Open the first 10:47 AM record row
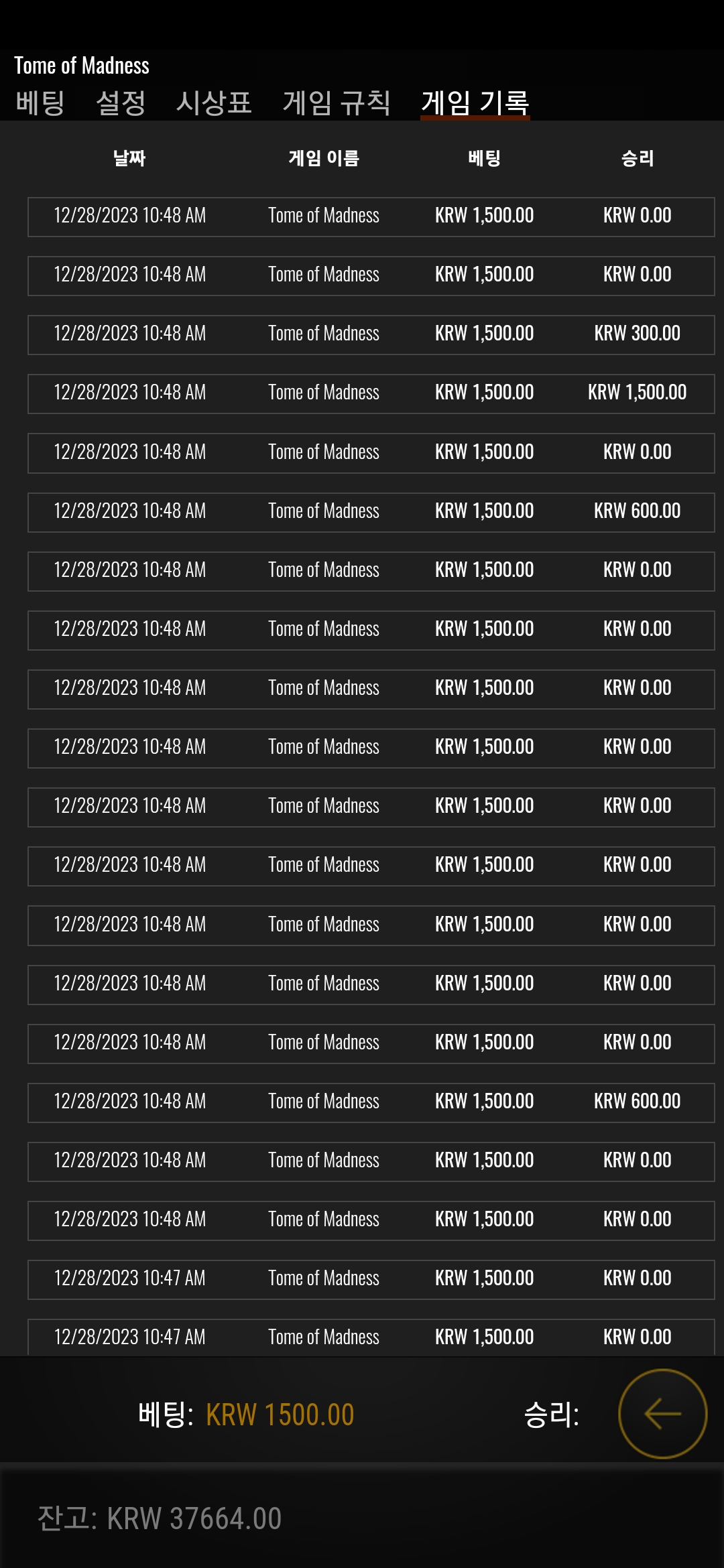 (371, 1280)
